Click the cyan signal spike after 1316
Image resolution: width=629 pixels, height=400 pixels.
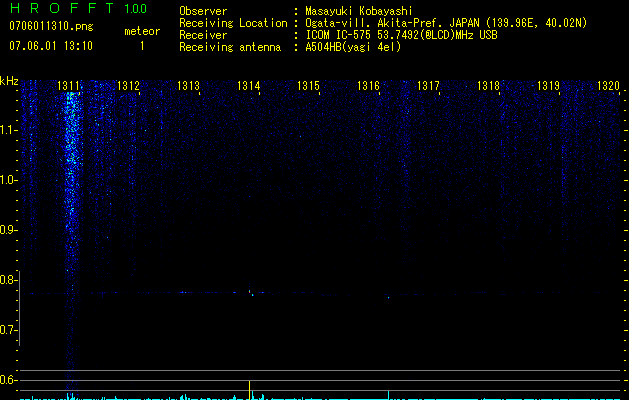(x=388, y=394)
